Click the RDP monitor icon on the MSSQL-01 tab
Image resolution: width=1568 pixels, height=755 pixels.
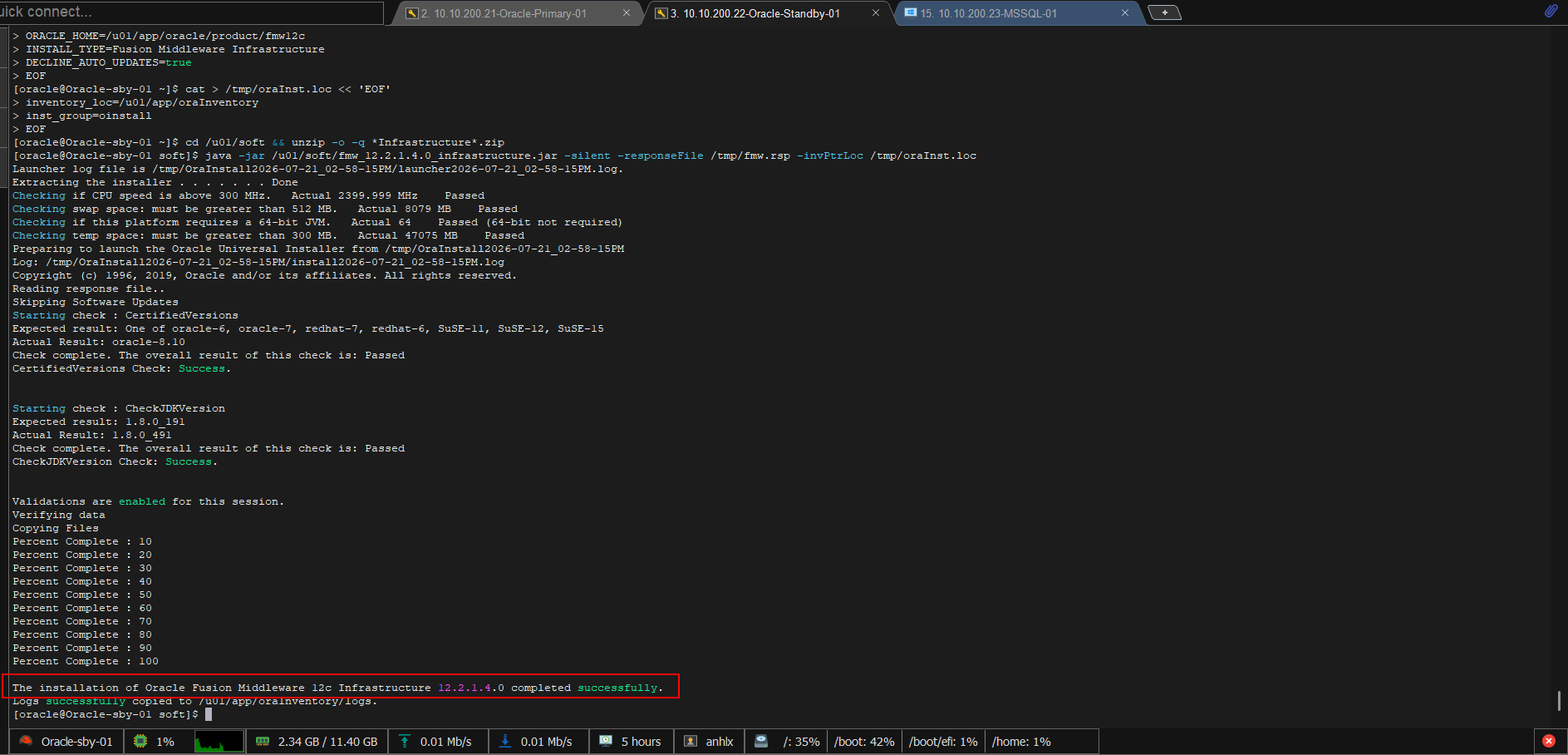point(910,13)
